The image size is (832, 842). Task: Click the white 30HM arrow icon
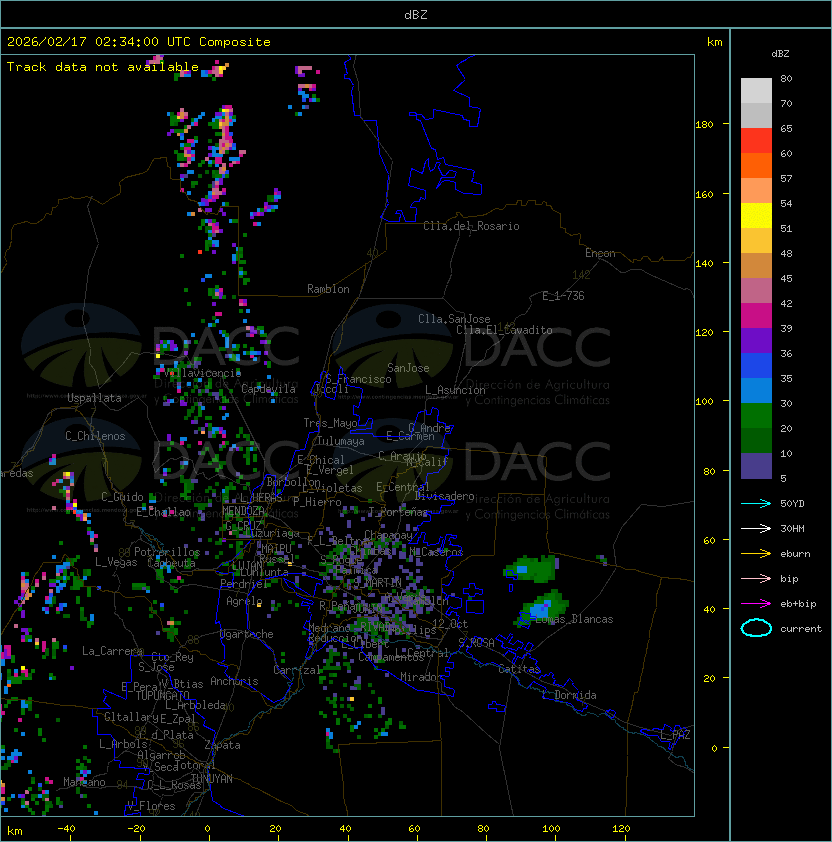pos(756,528)
